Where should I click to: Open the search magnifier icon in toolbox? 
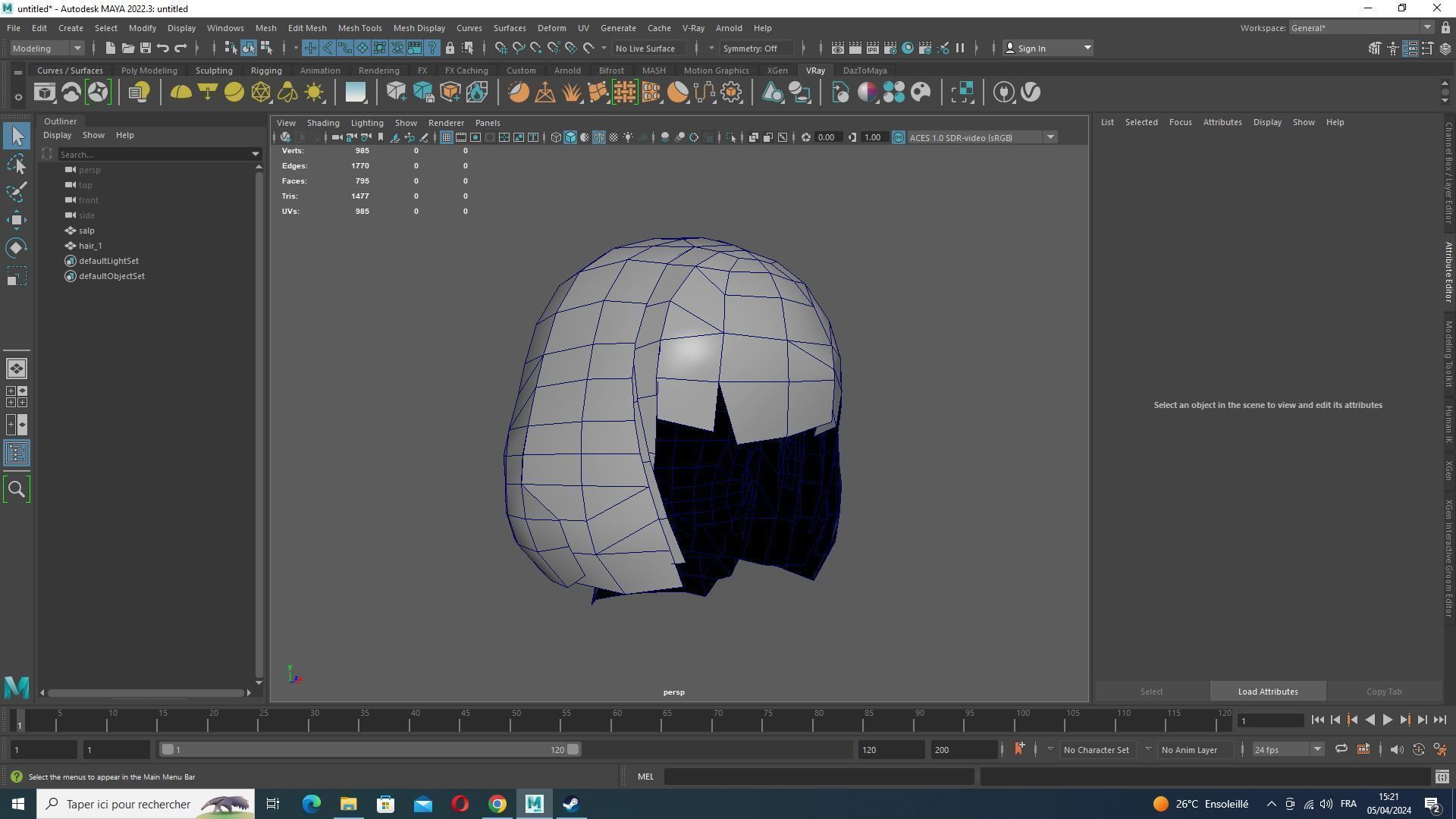pos(17,490)
